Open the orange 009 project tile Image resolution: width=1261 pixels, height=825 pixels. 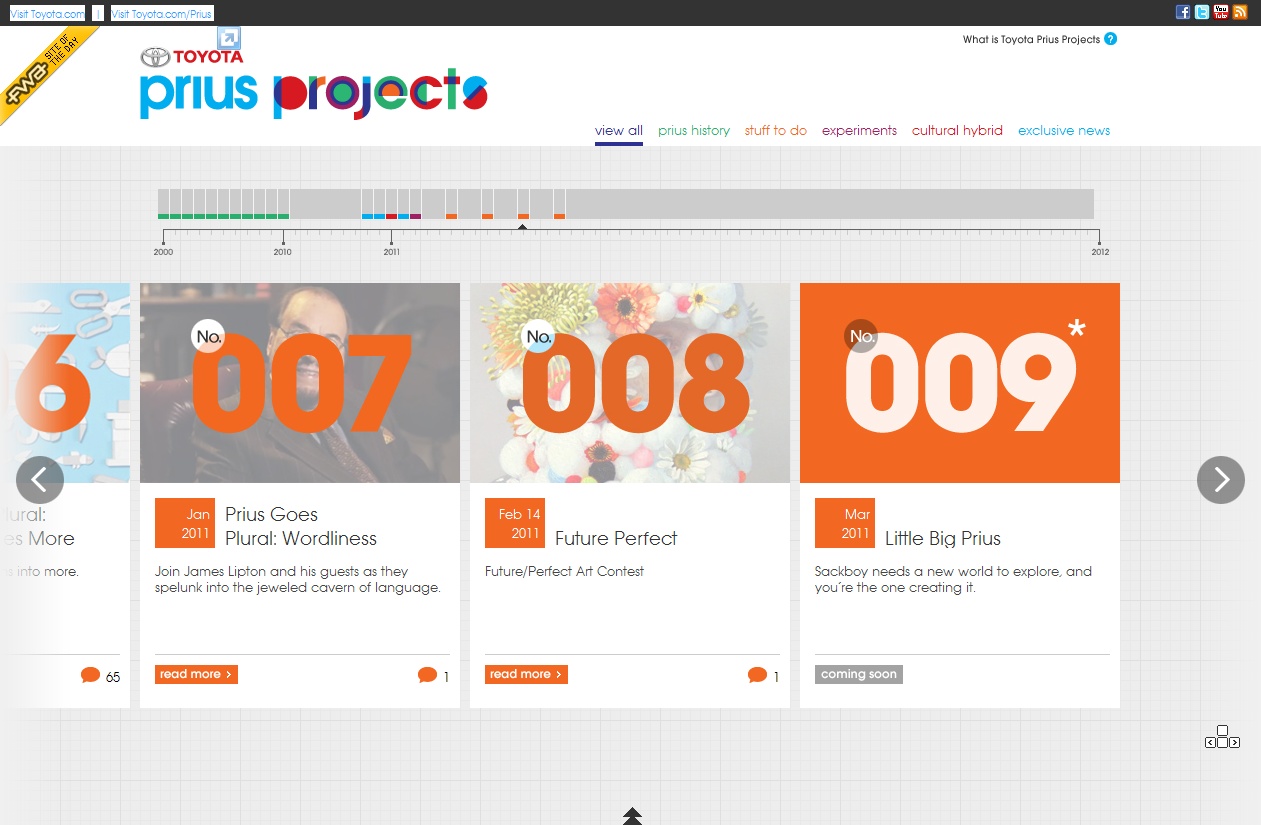pos(960,383)
